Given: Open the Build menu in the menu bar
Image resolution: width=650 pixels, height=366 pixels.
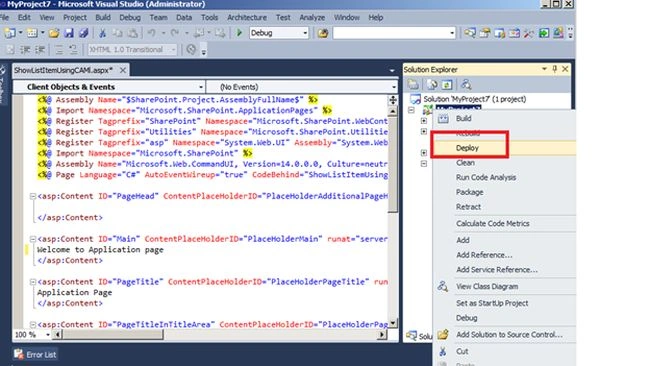Looking at the screenshot, I should pyautogui.click(x=103, y=17).
